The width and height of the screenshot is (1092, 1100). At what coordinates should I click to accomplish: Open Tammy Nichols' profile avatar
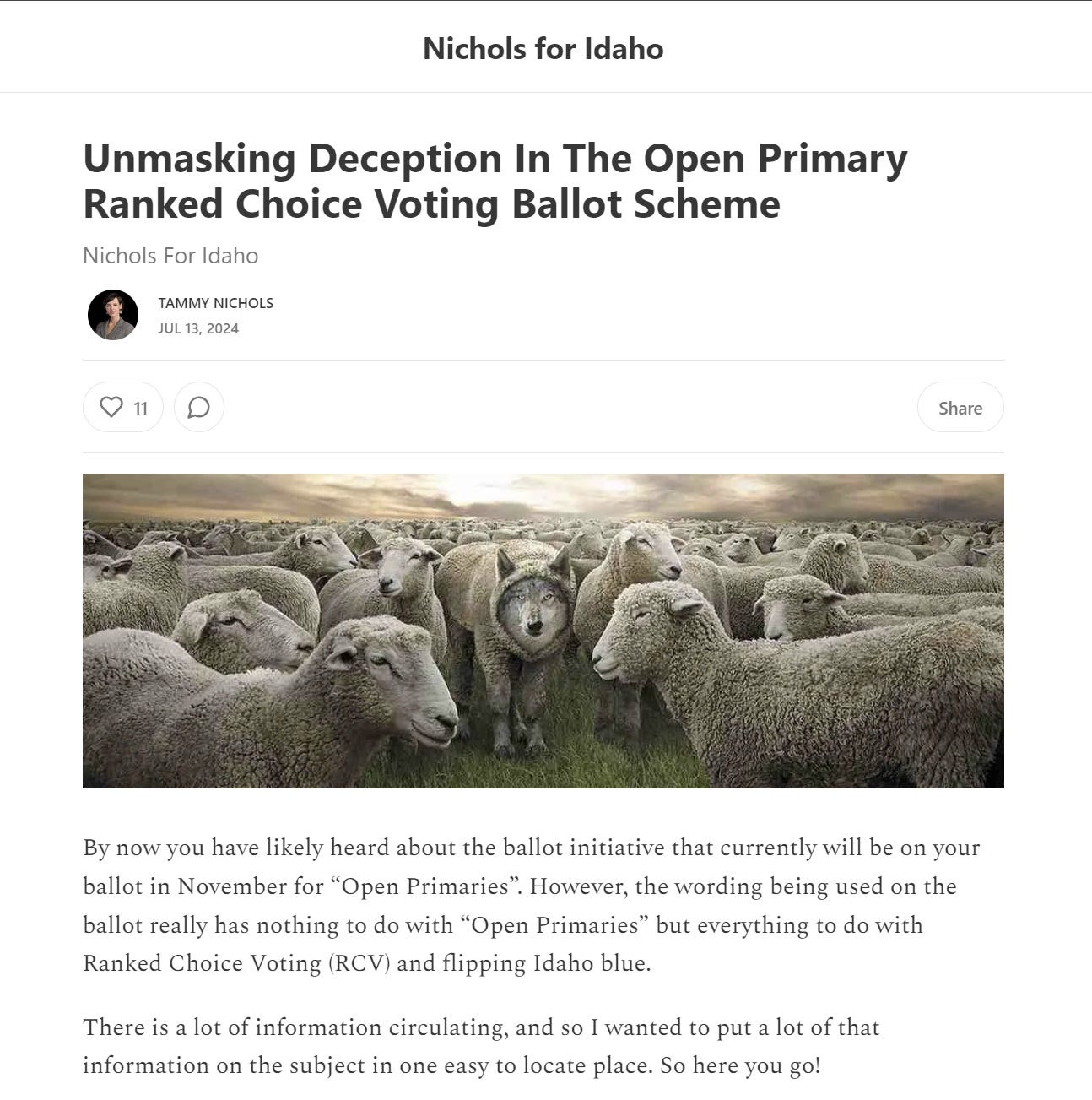pyautogui.click(x=113, y=315)
